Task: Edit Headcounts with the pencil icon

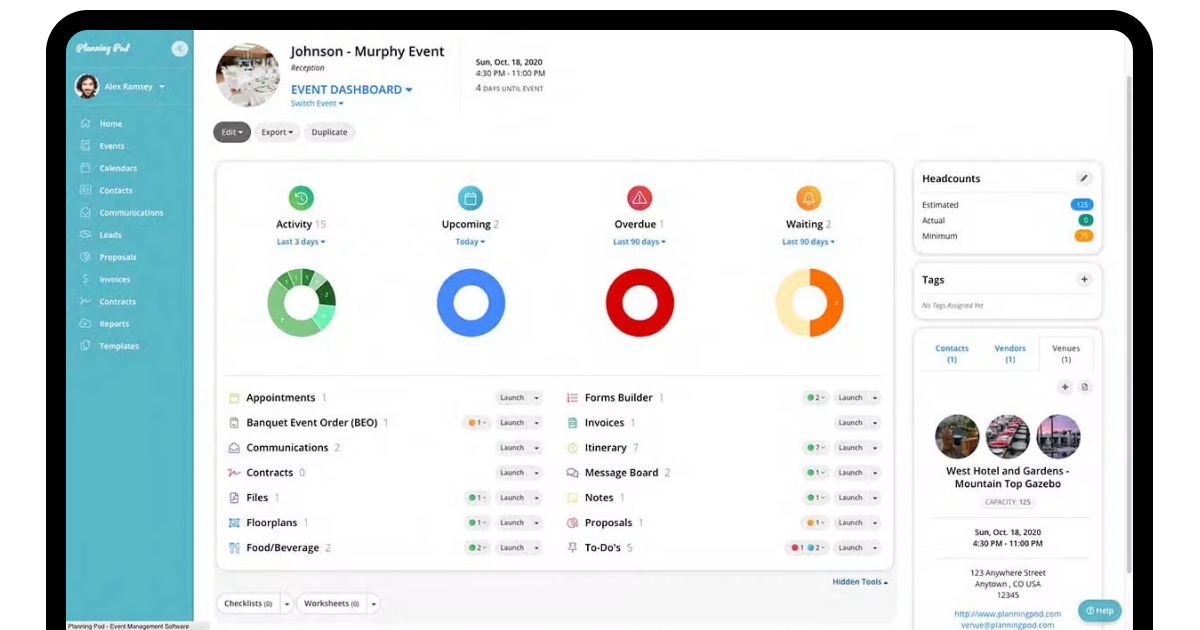Action: coord(1084,178)
